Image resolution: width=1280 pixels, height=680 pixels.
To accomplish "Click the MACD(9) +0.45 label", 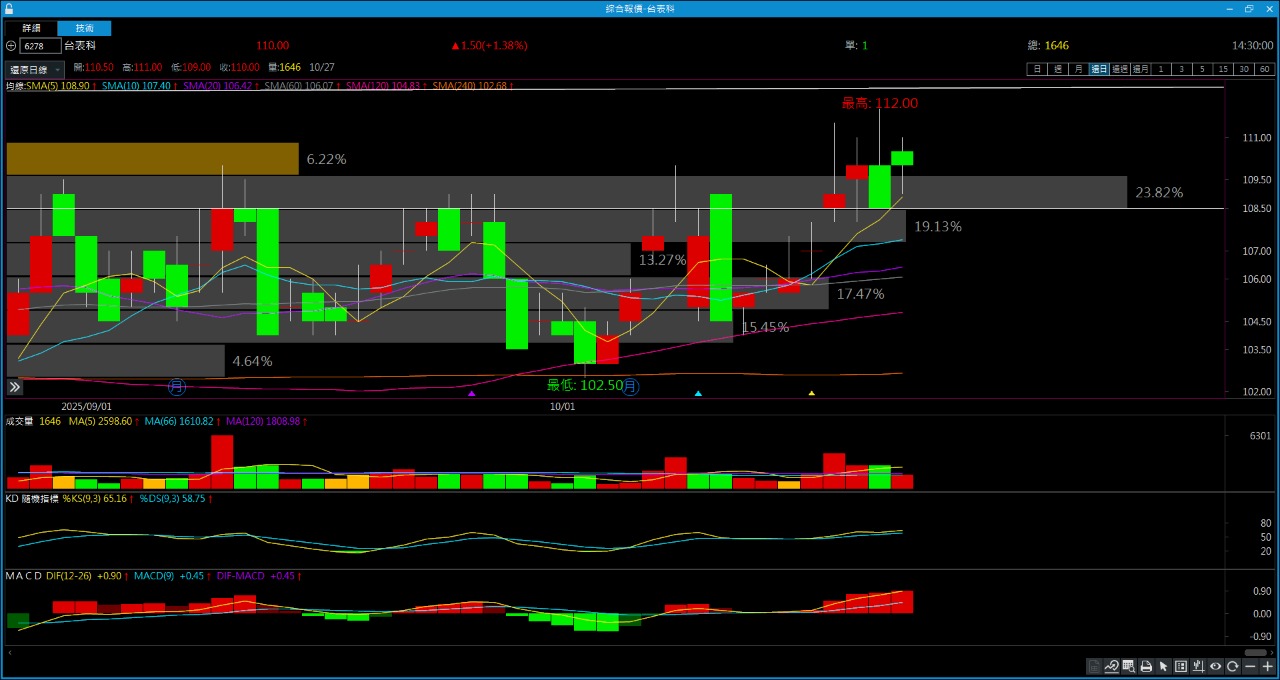I will 168,576.
